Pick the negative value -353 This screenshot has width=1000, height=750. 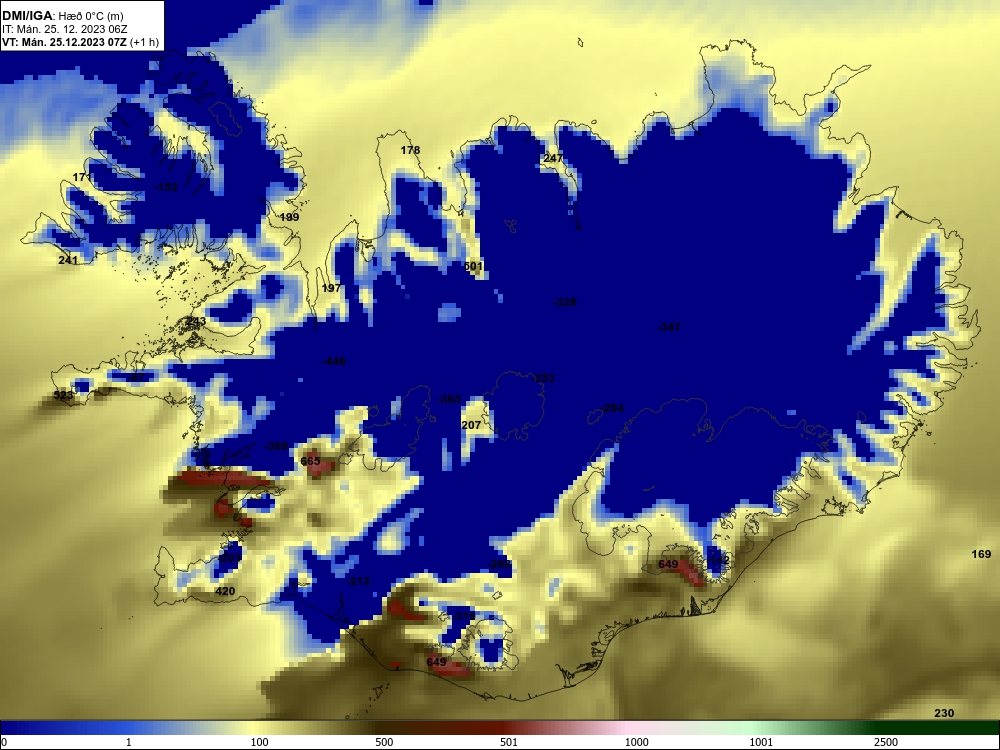tap(543, 378)
